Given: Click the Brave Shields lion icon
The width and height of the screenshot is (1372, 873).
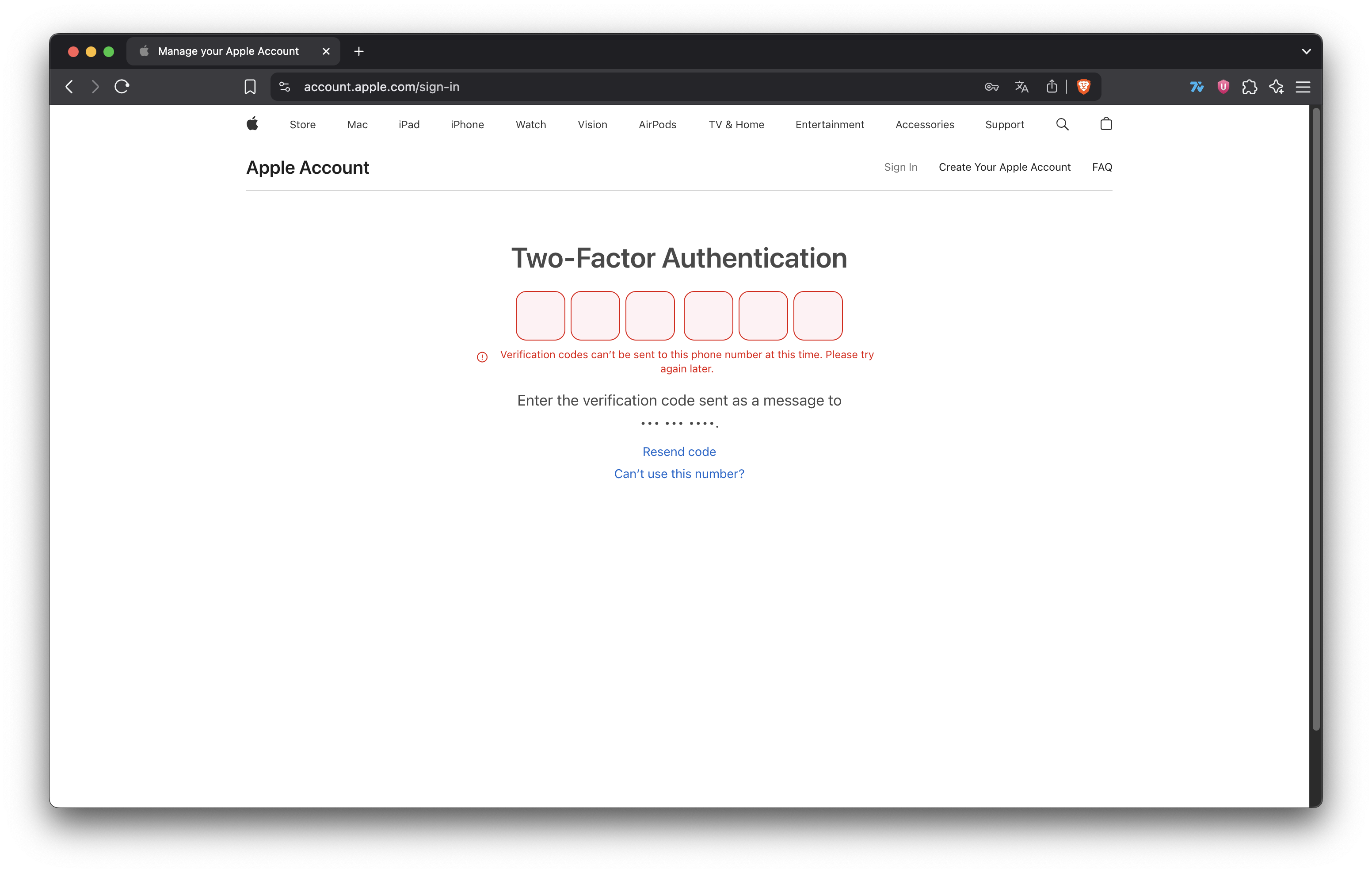Looking at the screenshot, I should point(1083,87).
